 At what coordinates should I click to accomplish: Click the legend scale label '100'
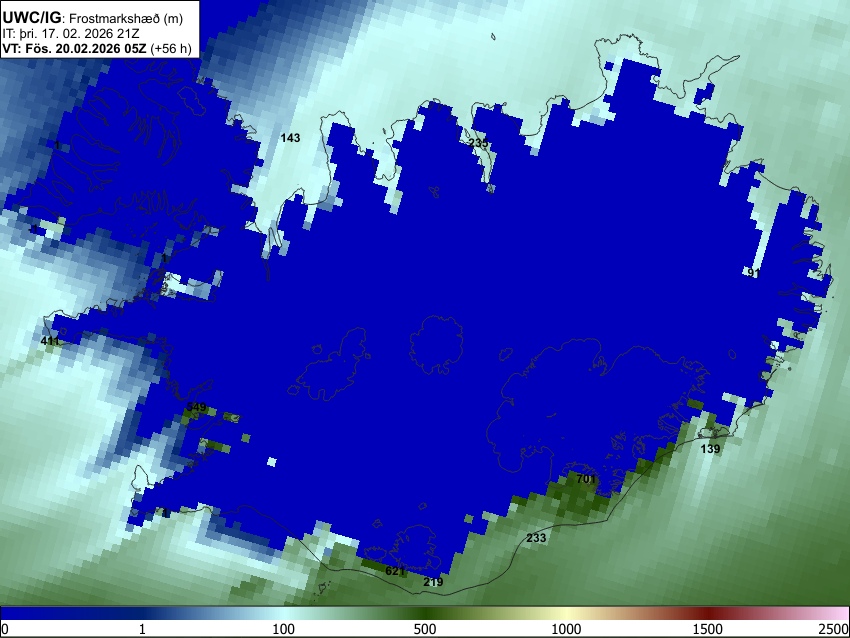point(283,629)
